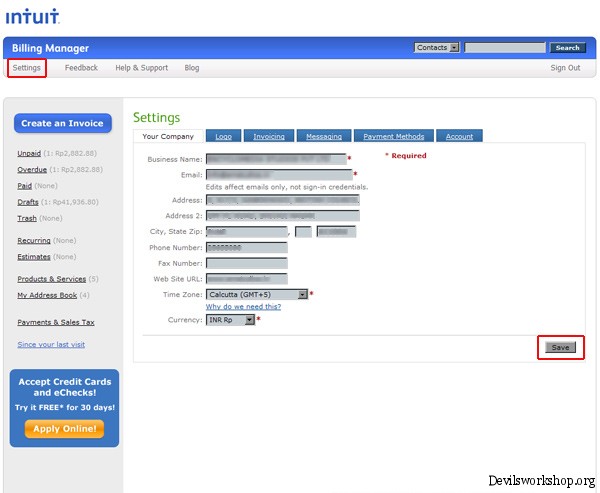The height and width of the screenshot is (493, 600).
Task: Open the Contacts search type dropdown
Action: coord(437,47)
